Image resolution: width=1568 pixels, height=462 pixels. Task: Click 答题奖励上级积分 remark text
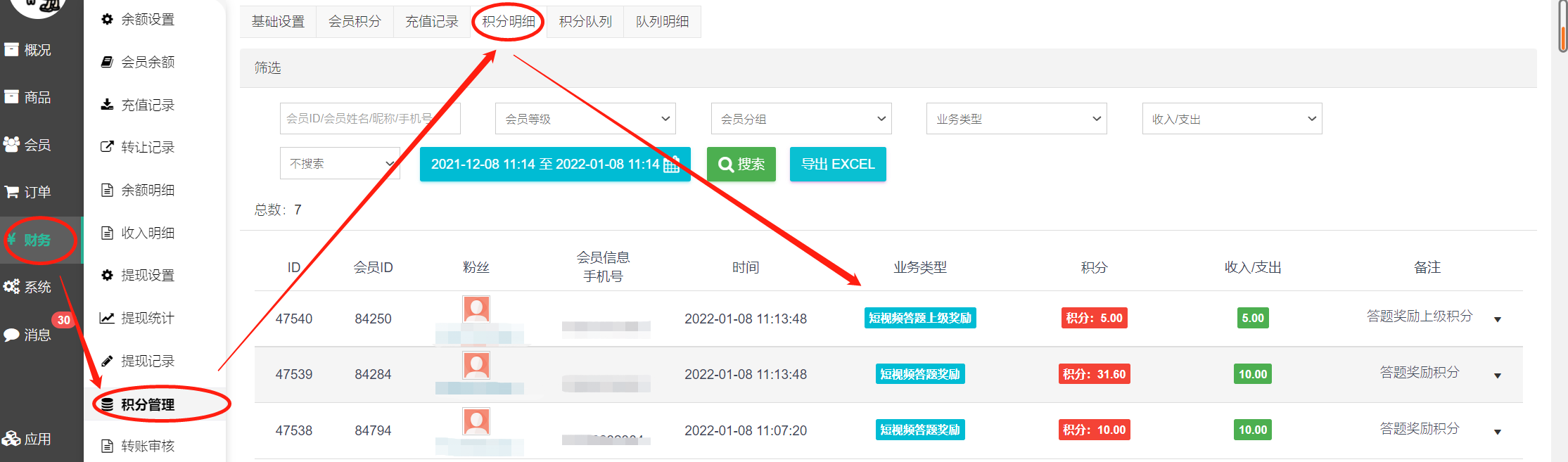point(1420,316)
